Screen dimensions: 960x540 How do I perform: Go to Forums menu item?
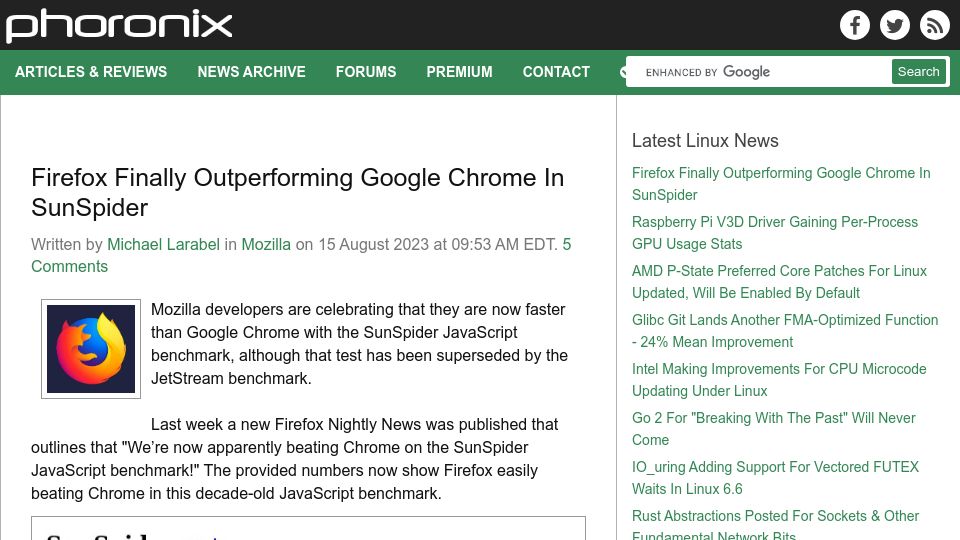point(366,72)
